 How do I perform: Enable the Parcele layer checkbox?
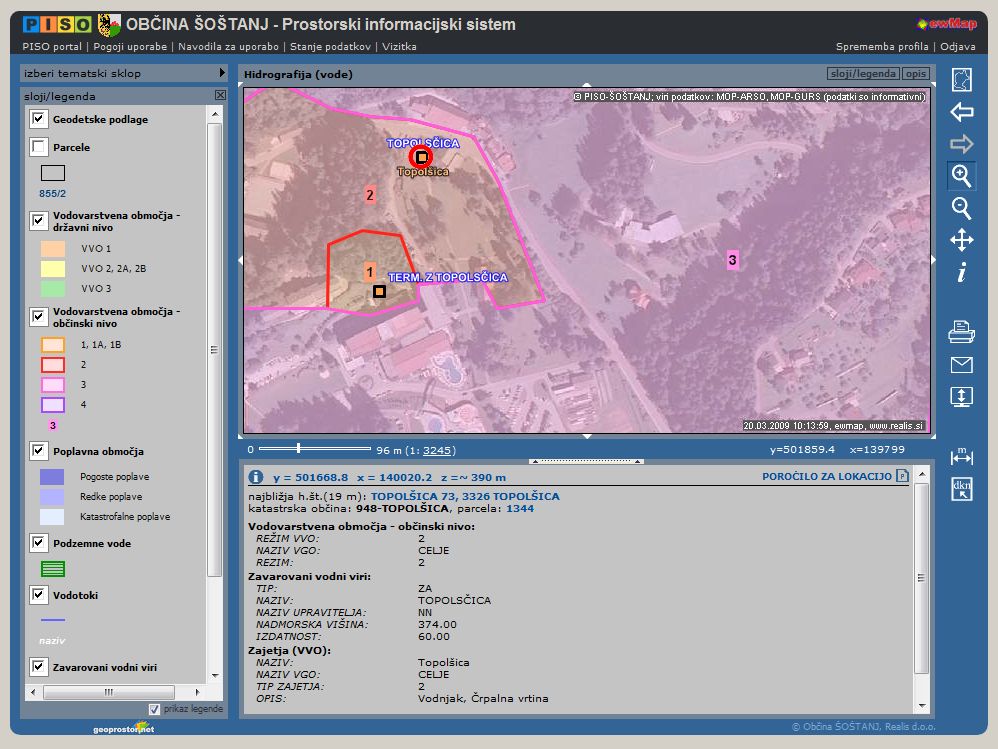point(39,147)
